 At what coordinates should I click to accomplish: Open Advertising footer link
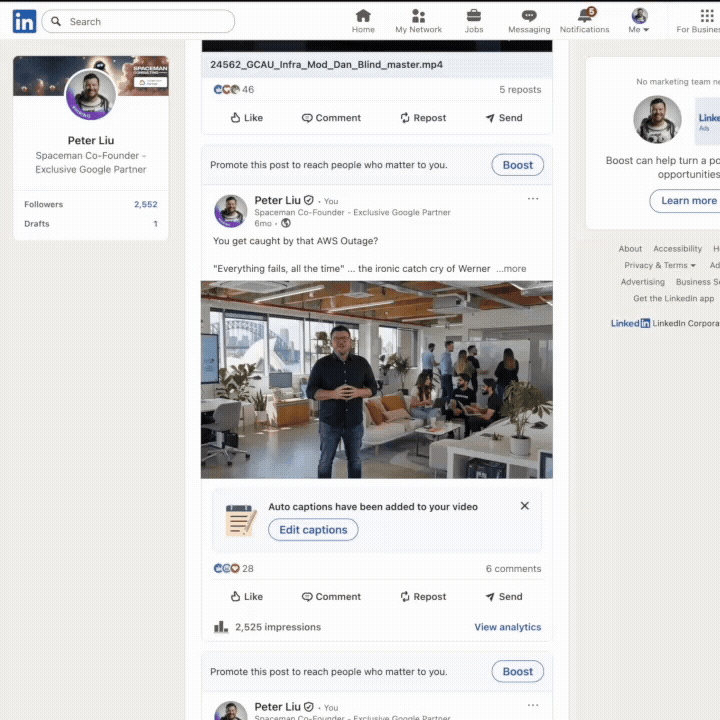[x=642, y=281]
